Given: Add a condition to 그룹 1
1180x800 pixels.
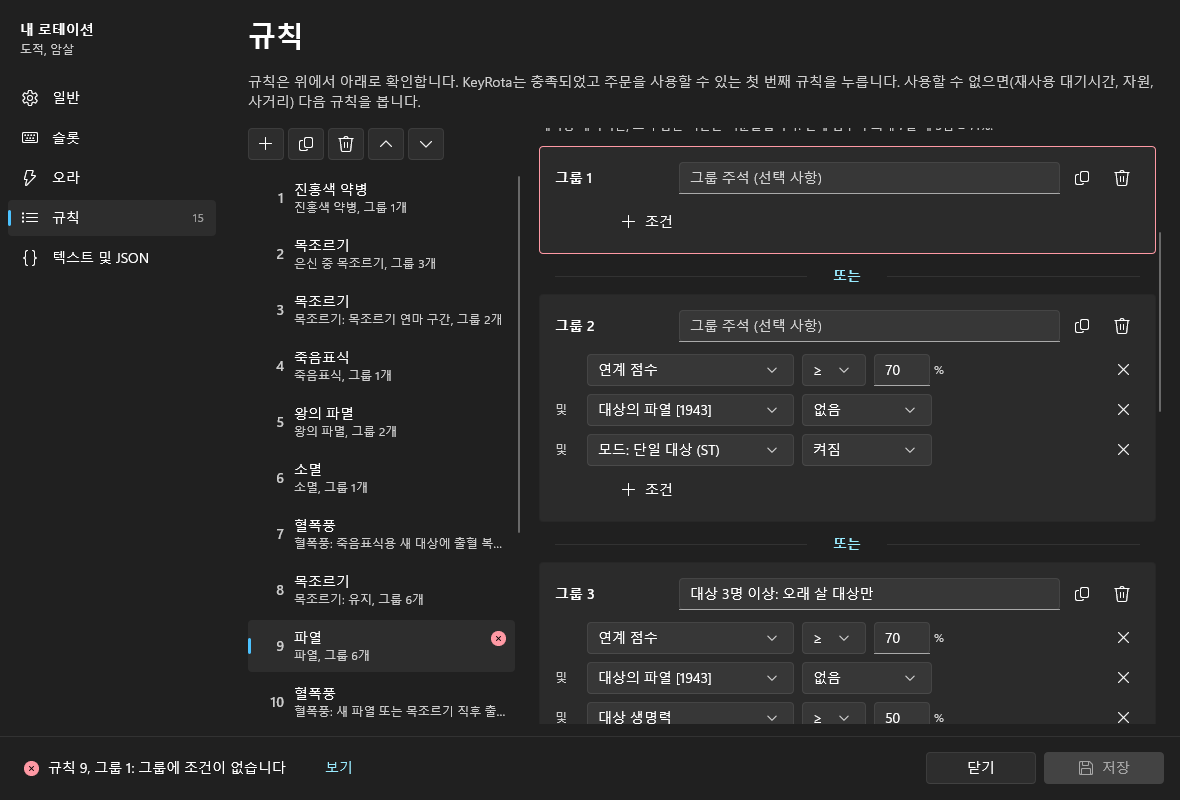Looking at the screenshot, I should tap(647, 221).
